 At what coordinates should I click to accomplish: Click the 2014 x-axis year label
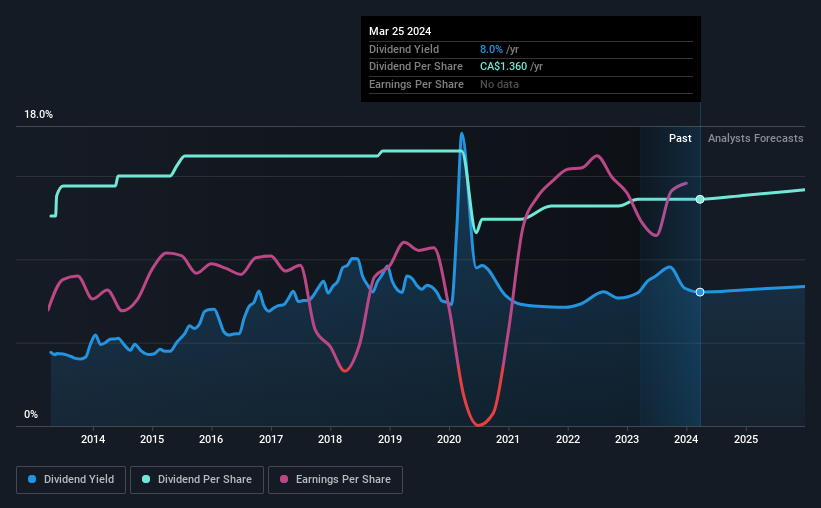click(x=93, y=439)
